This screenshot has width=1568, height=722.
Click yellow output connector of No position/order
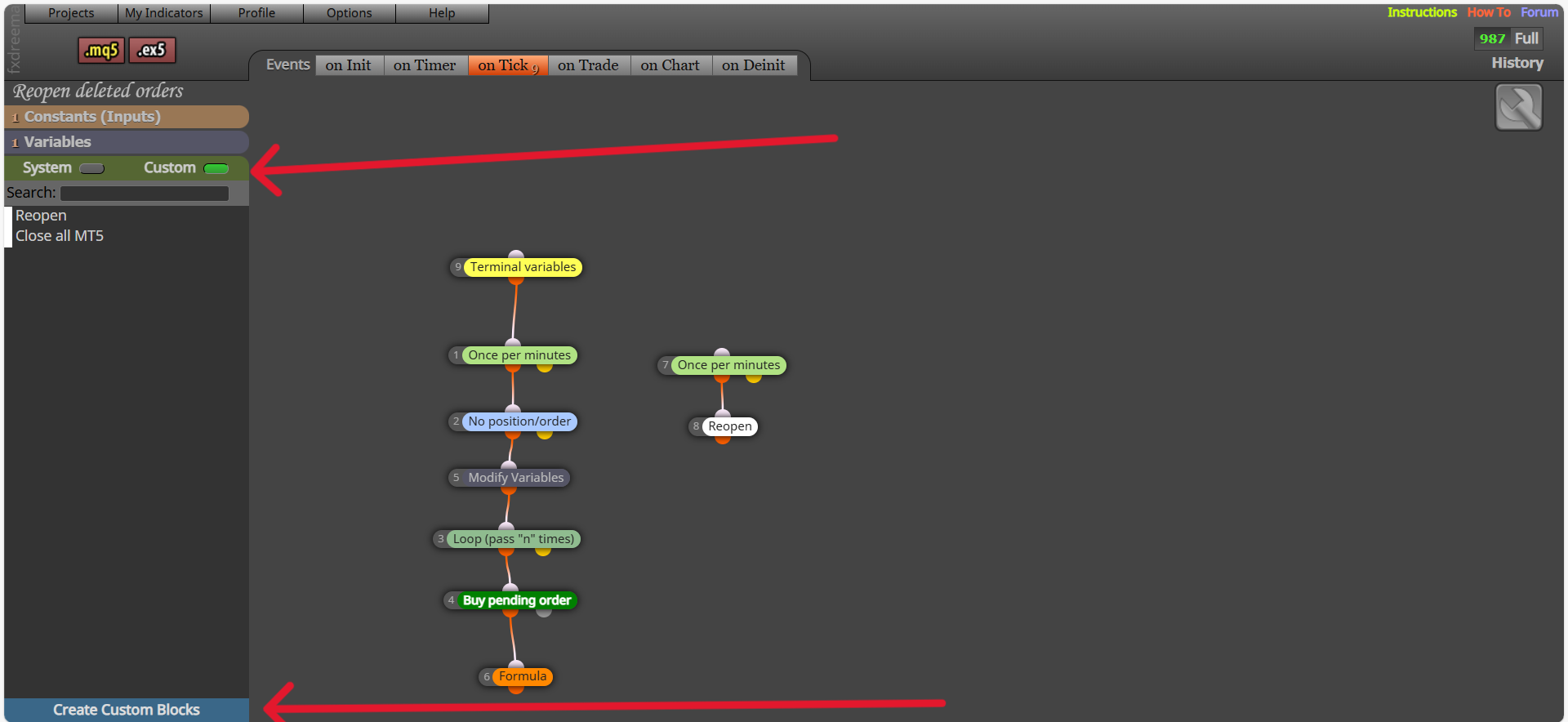pyautogui.click(x=545, y=435)
